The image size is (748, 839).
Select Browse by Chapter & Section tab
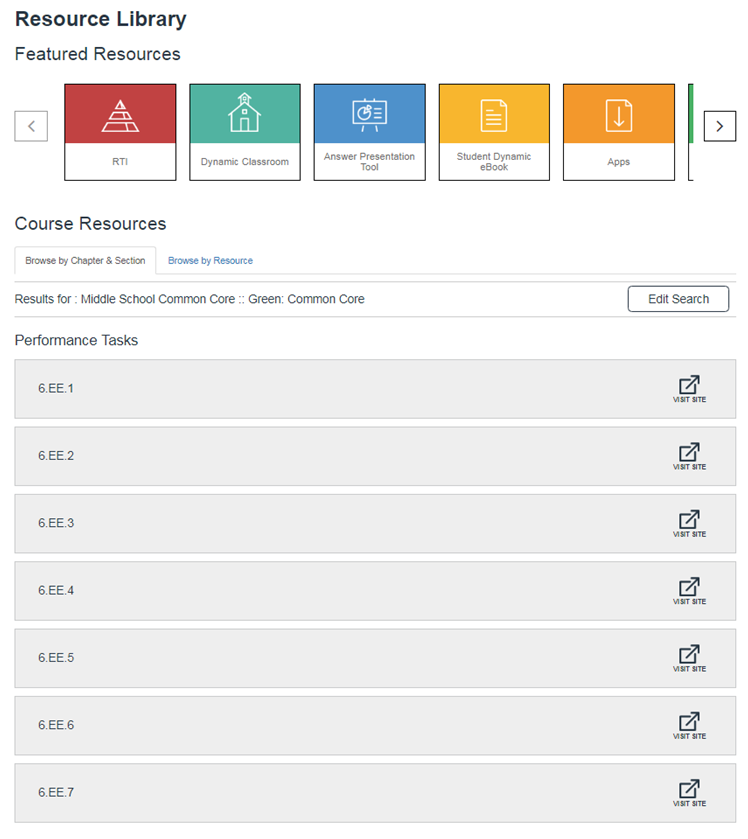(85, 261)
